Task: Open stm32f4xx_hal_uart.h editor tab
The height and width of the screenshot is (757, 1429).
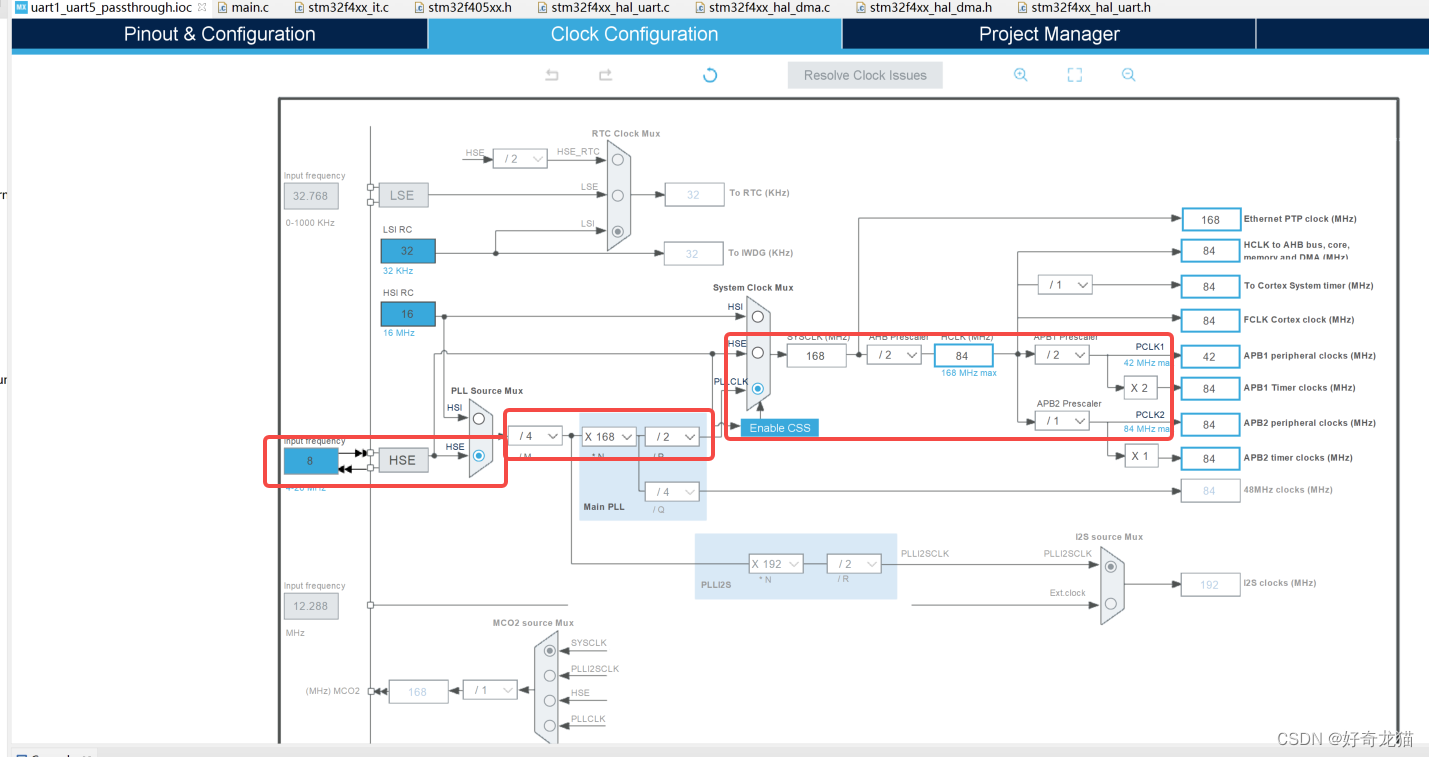Action: coord(1082,7)
